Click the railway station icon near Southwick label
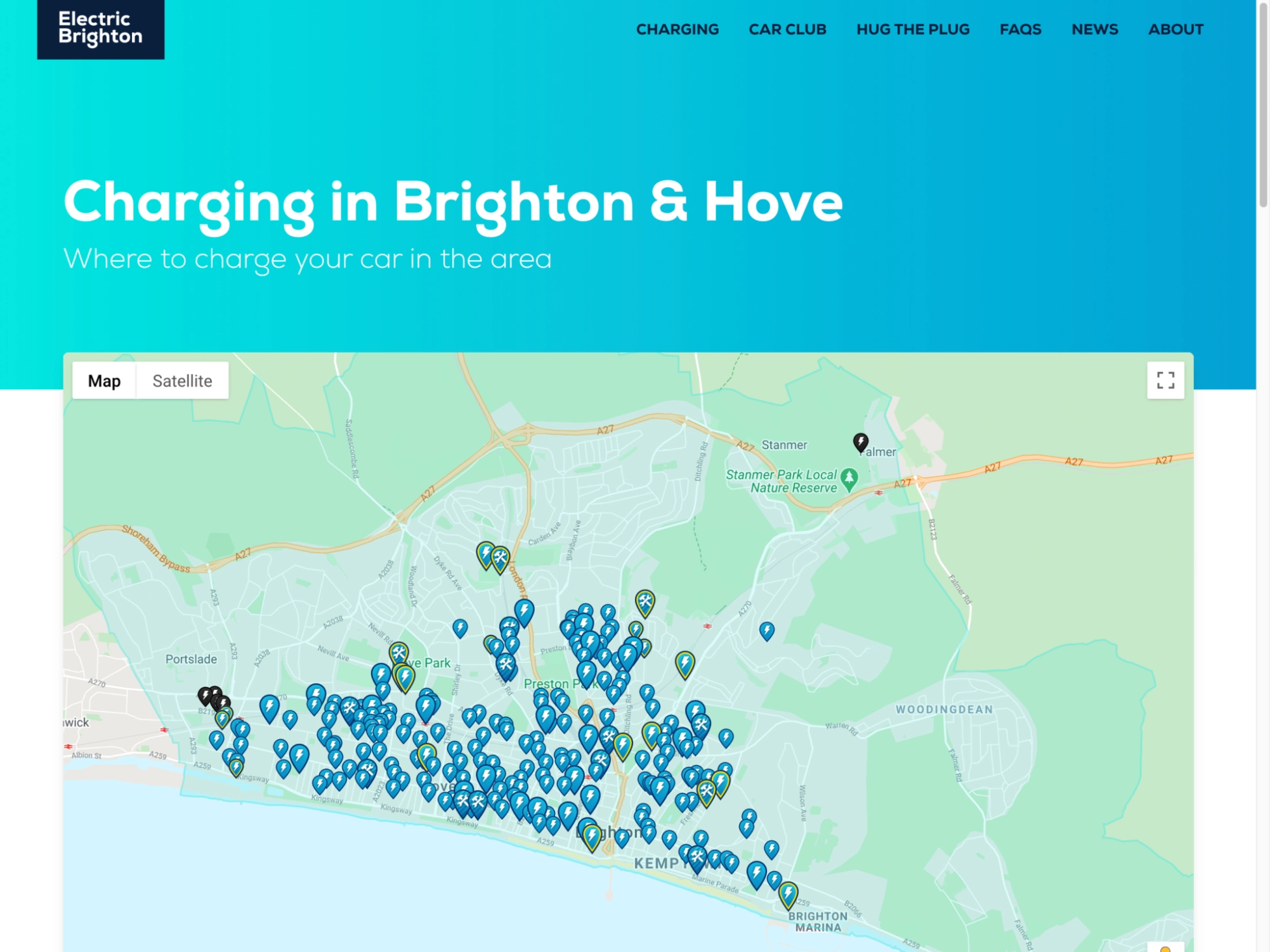 68,746
